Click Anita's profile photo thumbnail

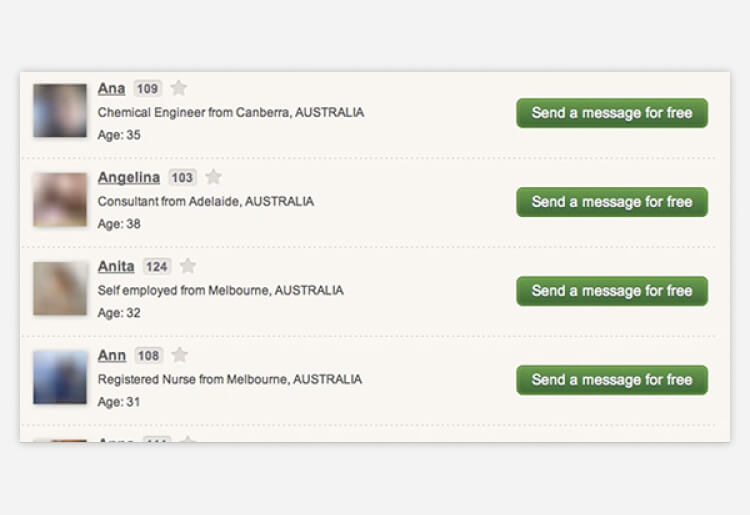[x=60, y=288]
